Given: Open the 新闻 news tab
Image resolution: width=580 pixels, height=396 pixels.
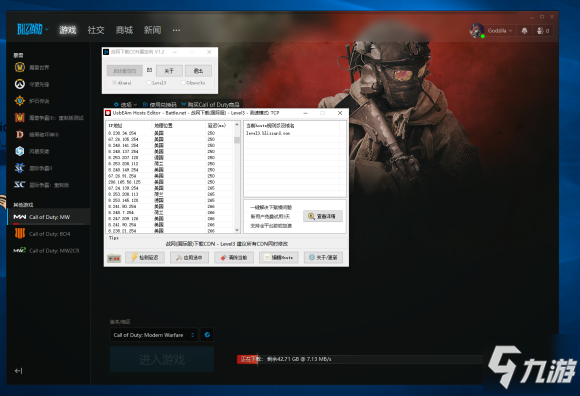Looking at the screenshot, I should tap(152, 30).
